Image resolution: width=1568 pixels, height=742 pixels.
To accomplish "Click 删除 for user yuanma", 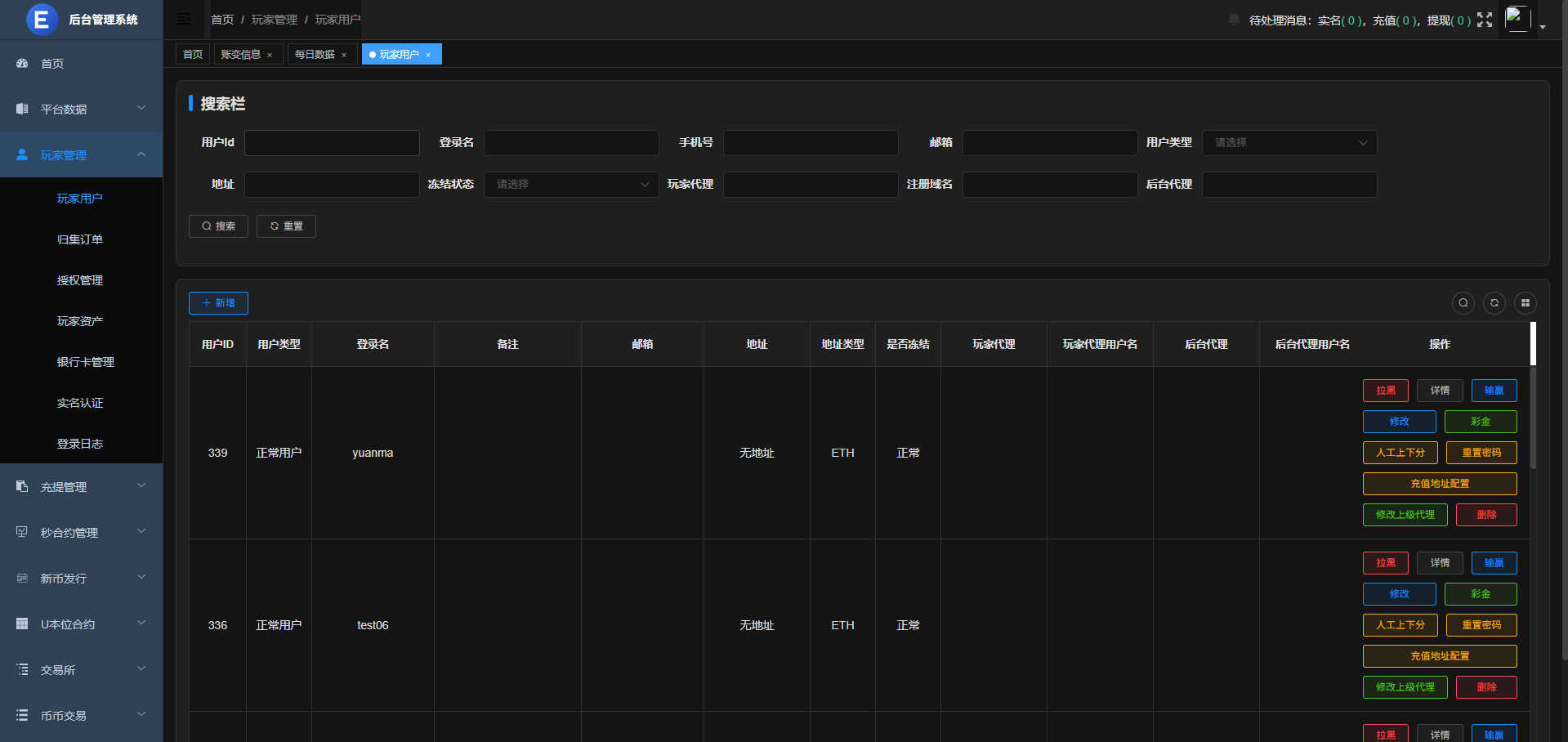I will click(x=1486, y=515).
